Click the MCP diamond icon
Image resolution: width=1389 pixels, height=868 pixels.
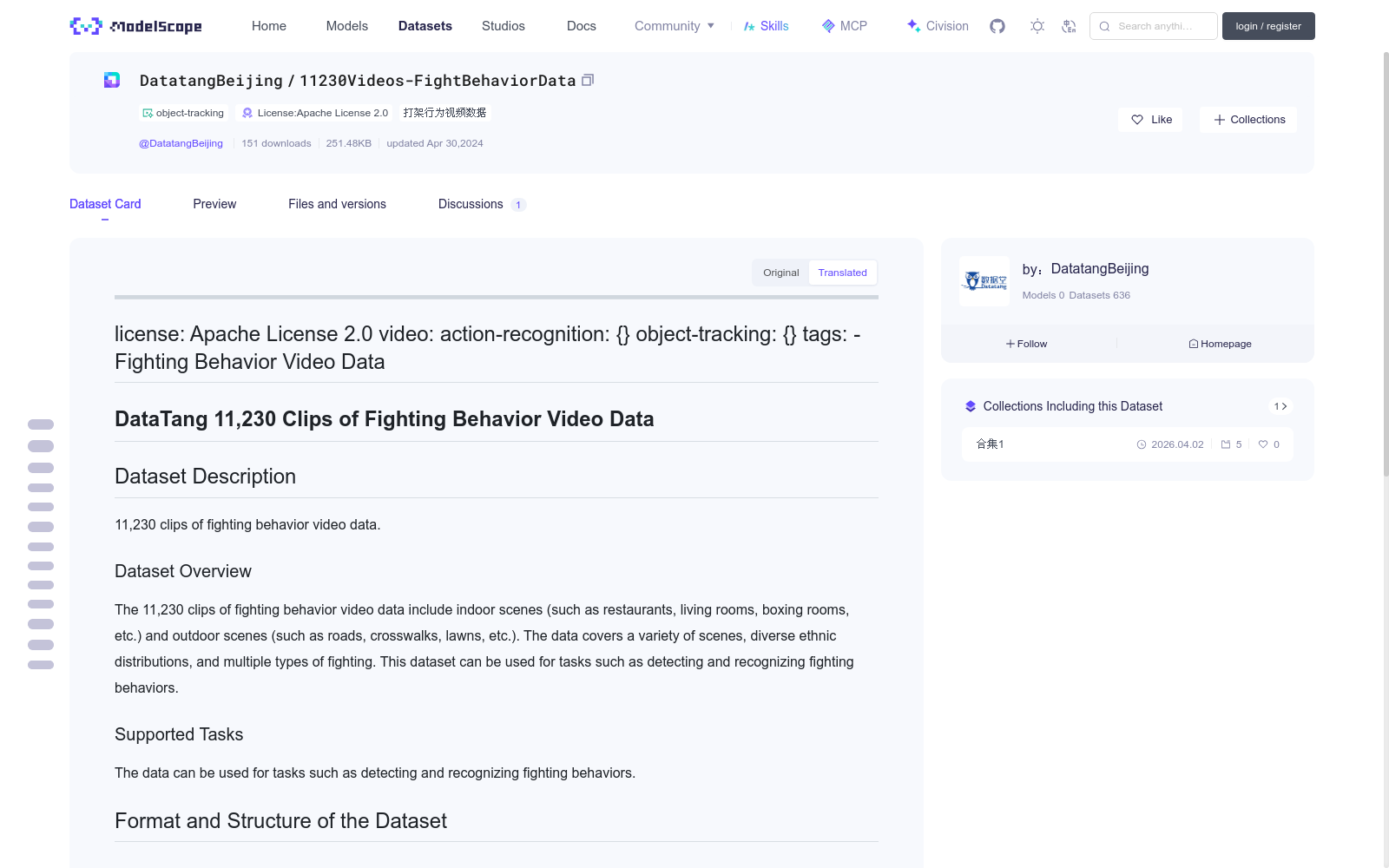tap(828, 26)
